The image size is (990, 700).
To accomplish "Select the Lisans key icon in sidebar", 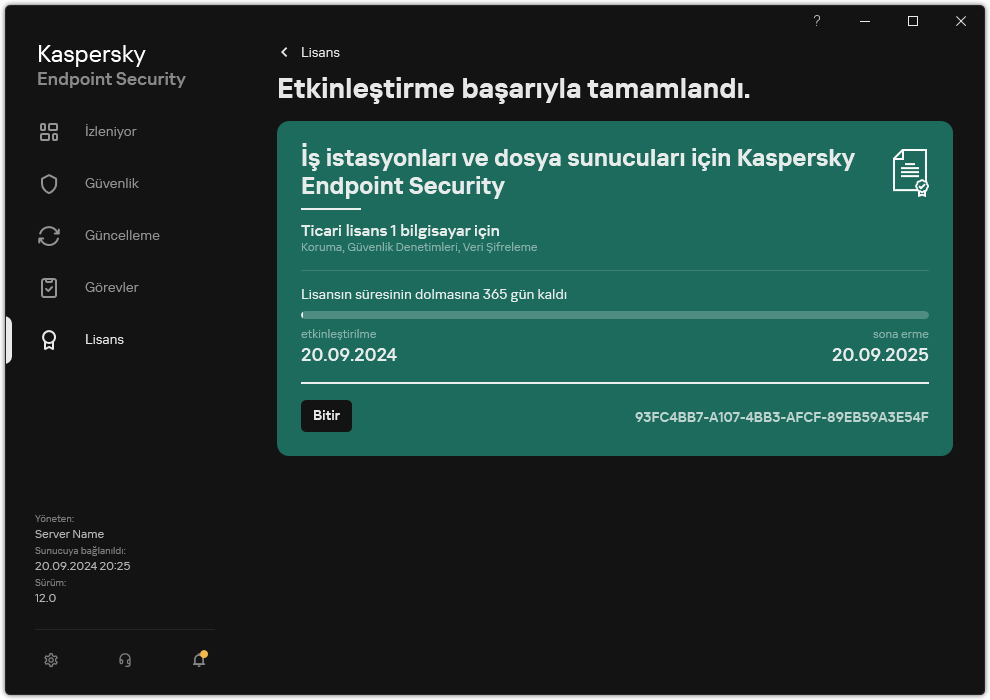I will (x=48, y=339).
